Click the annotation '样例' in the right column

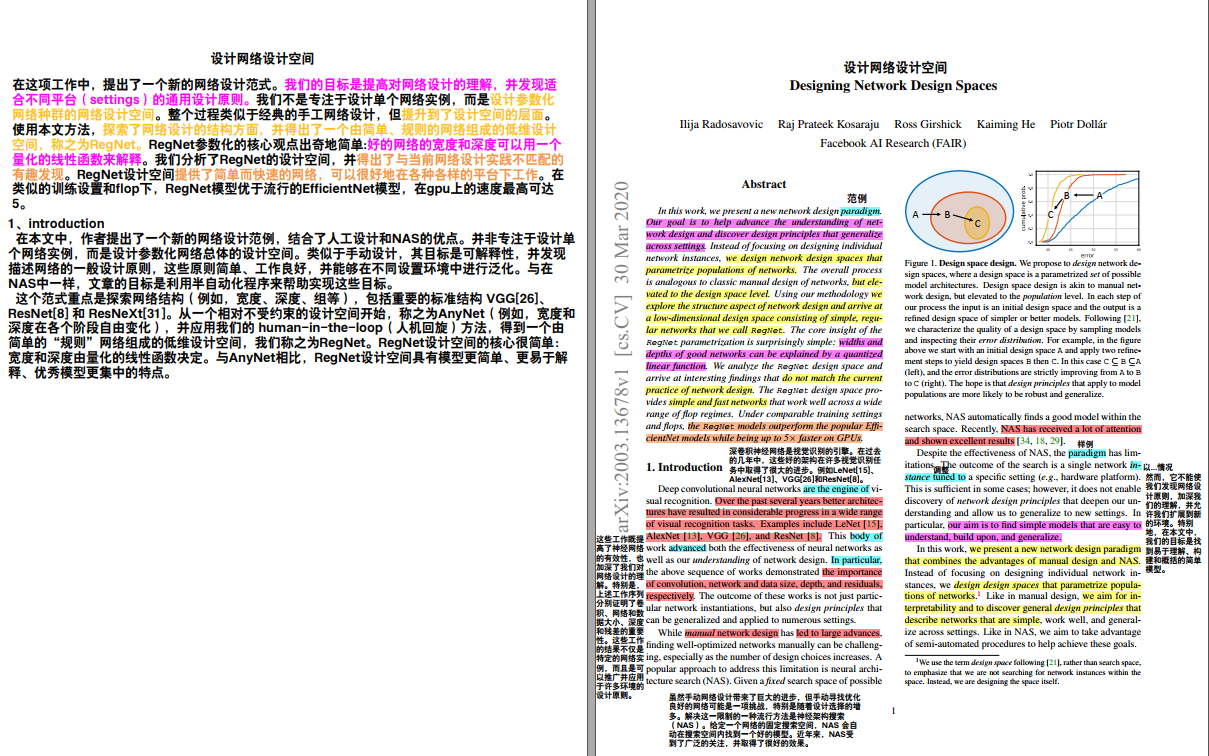1084,444
